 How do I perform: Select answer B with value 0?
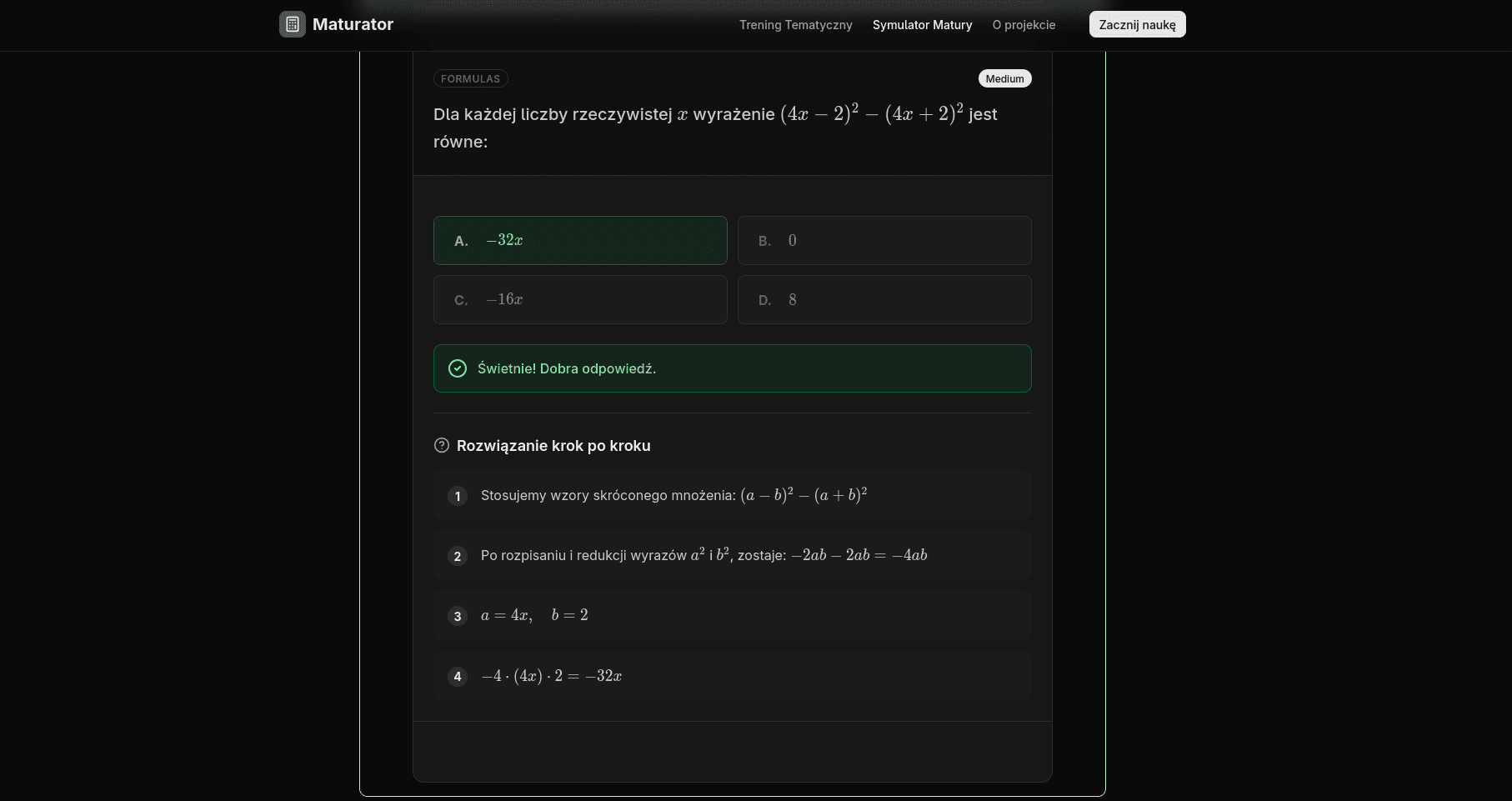point(884,240)
